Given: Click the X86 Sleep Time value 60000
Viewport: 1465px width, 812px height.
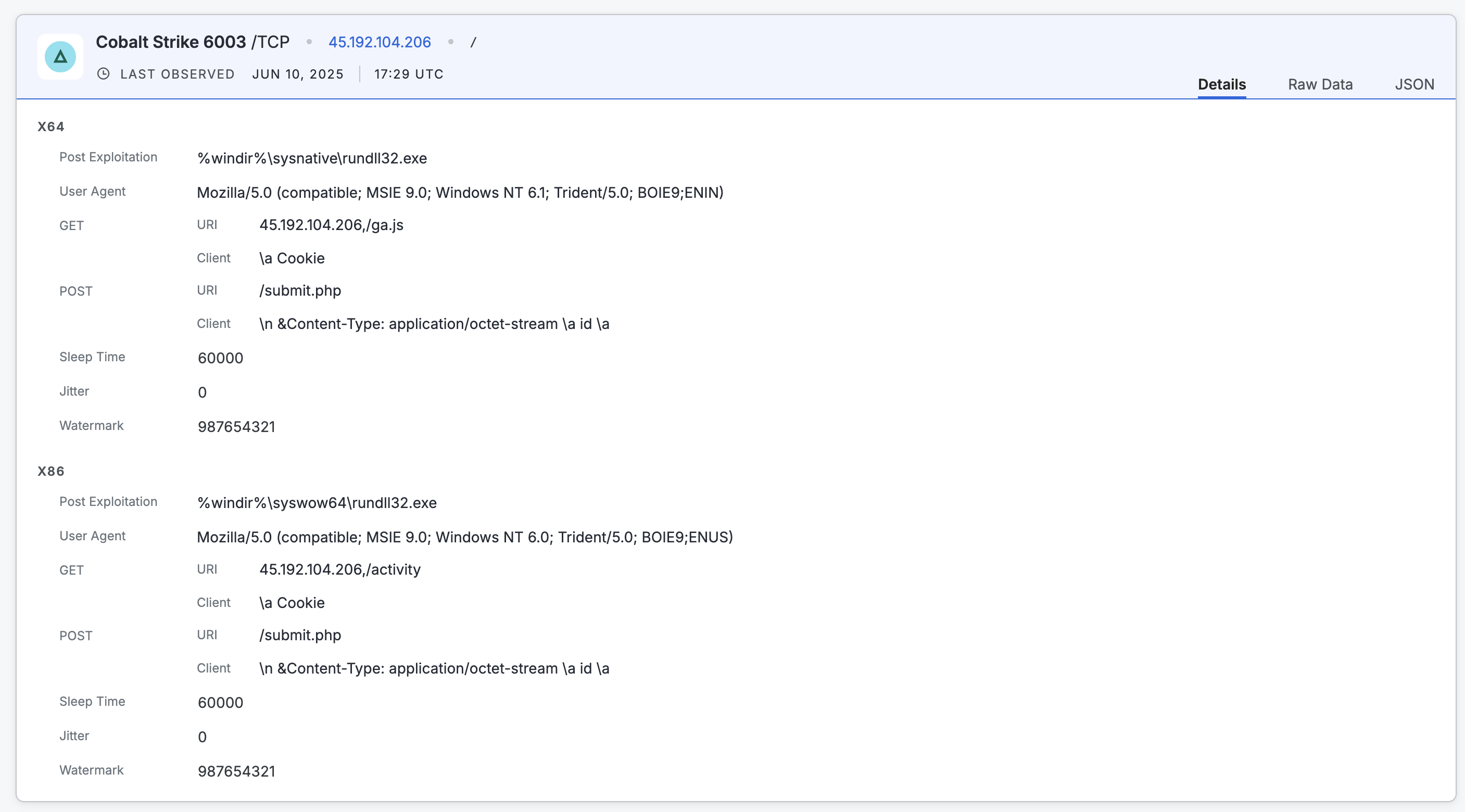Looking at the screenshot, I should click(221, 703).
